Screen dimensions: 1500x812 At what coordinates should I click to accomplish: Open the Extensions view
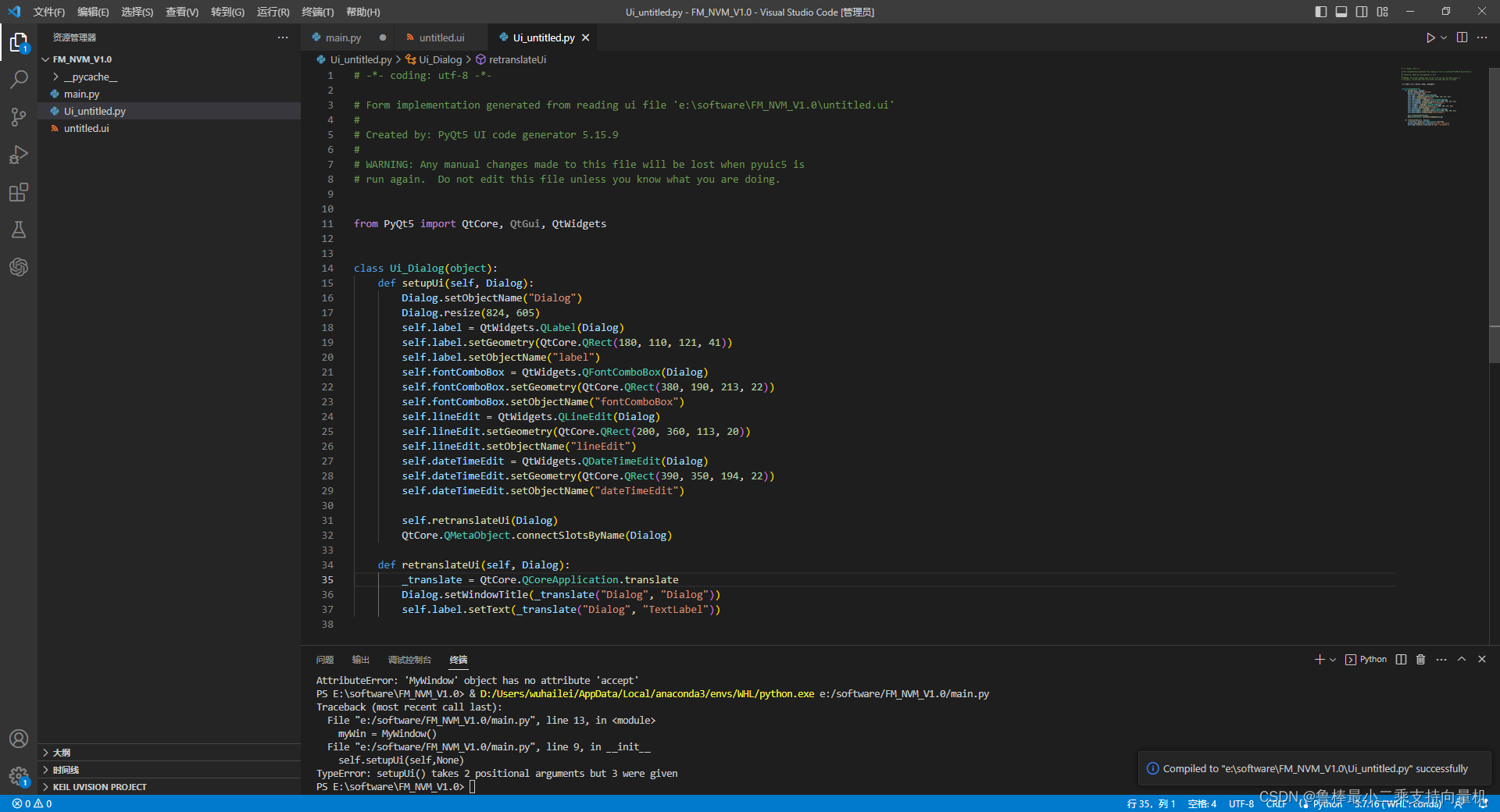point(19,192)
